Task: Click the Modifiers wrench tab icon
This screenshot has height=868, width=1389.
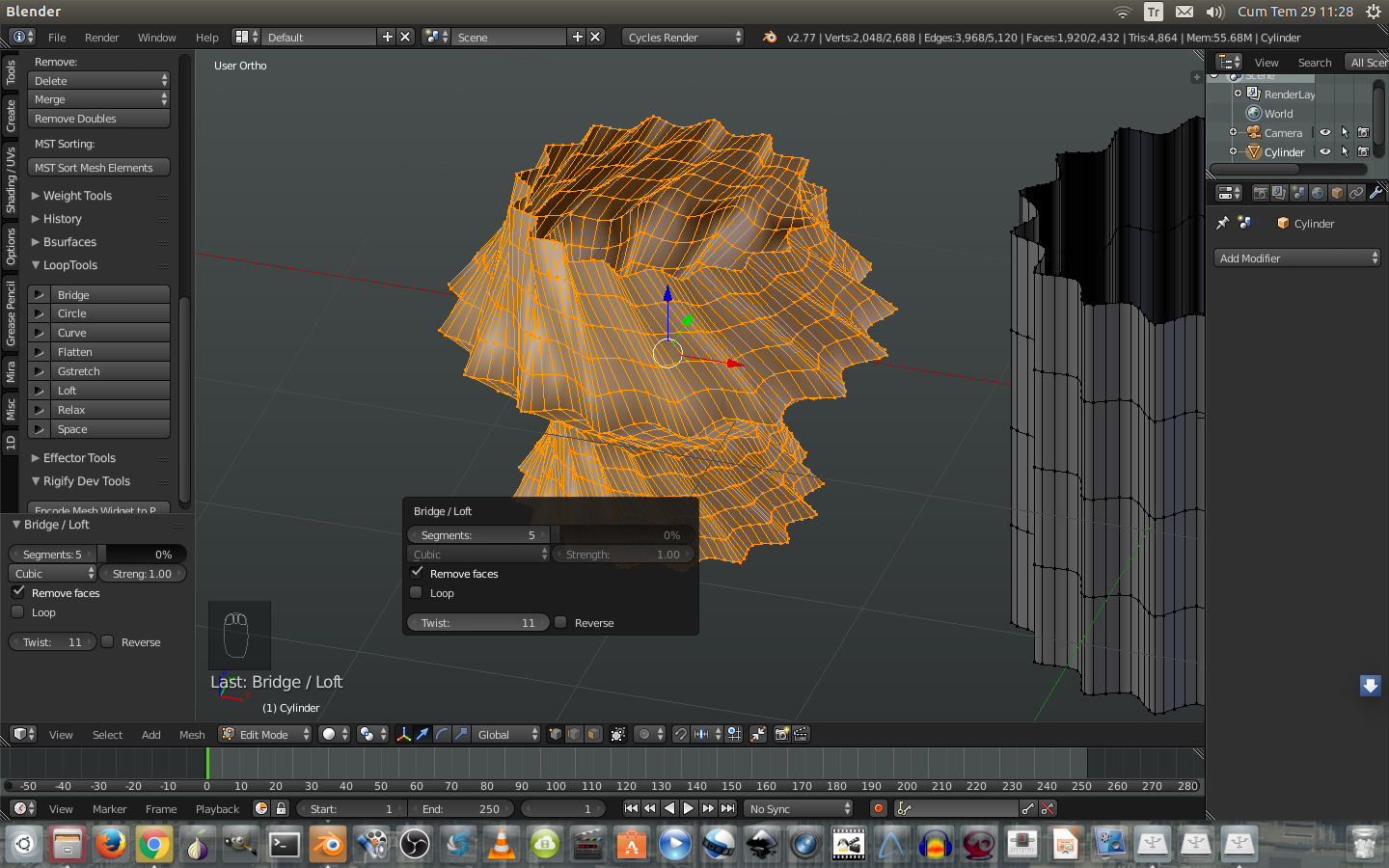Action: 1375,193
